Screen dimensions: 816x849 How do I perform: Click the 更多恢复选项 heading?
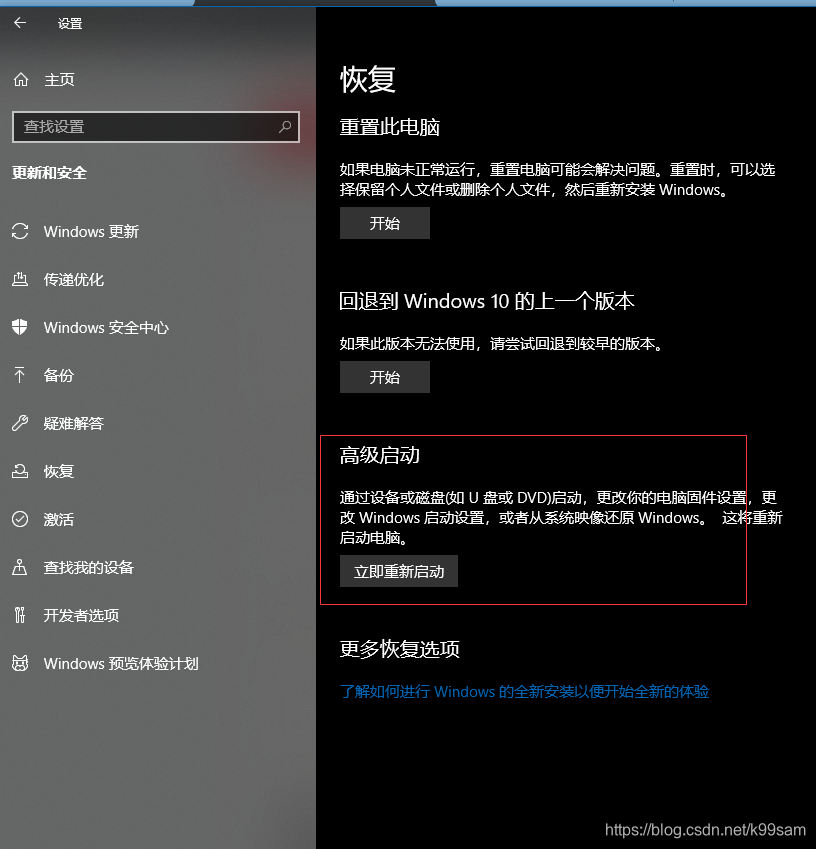(x=400, y=649)
